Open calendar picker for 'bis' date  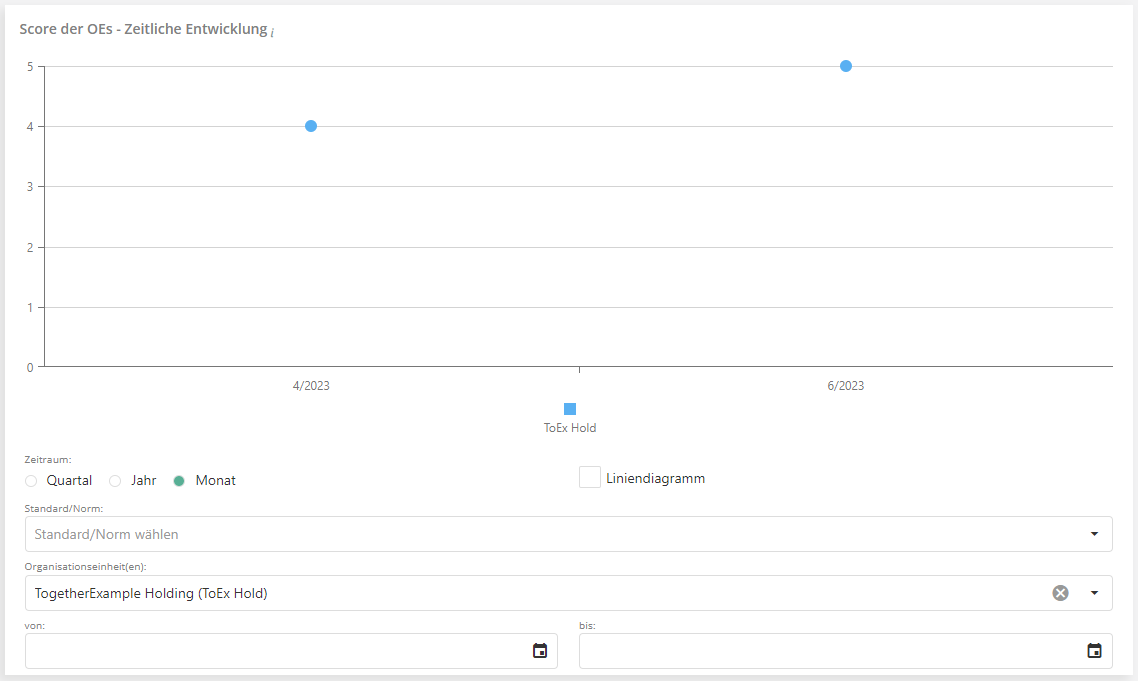click(x=1094, y=651)
